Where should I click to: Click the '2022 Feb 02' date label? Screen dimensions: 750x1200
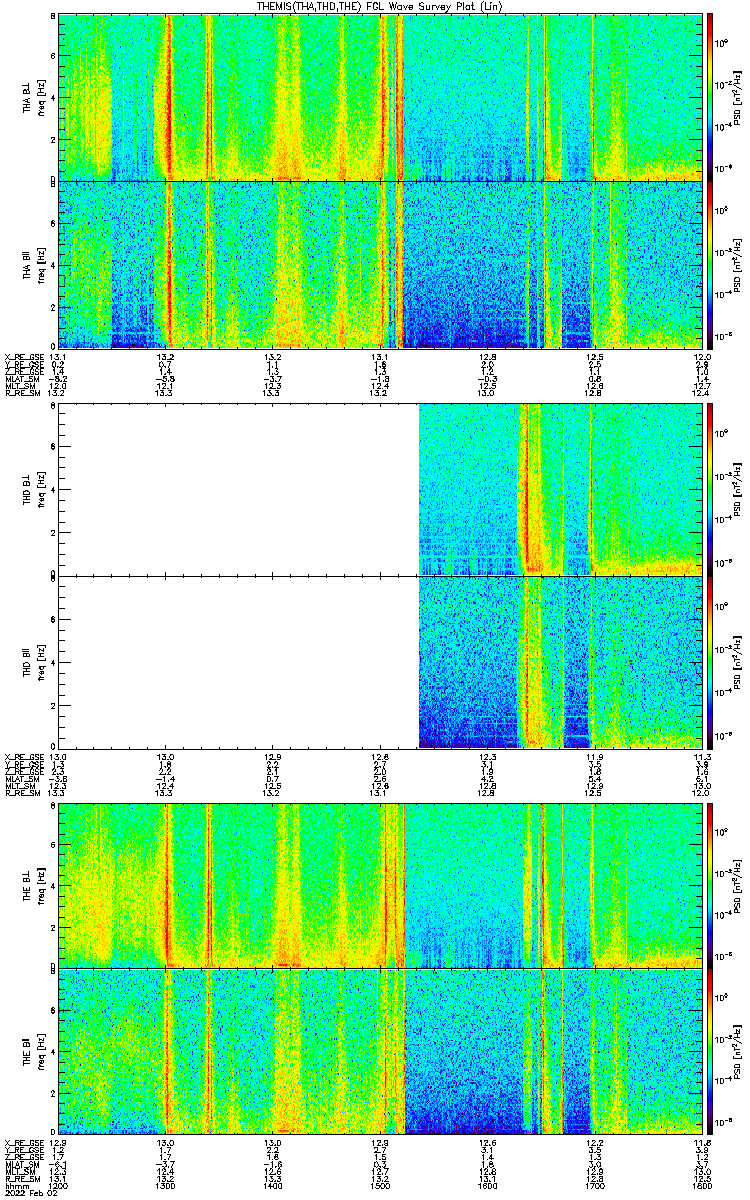tap(29, 1192)
